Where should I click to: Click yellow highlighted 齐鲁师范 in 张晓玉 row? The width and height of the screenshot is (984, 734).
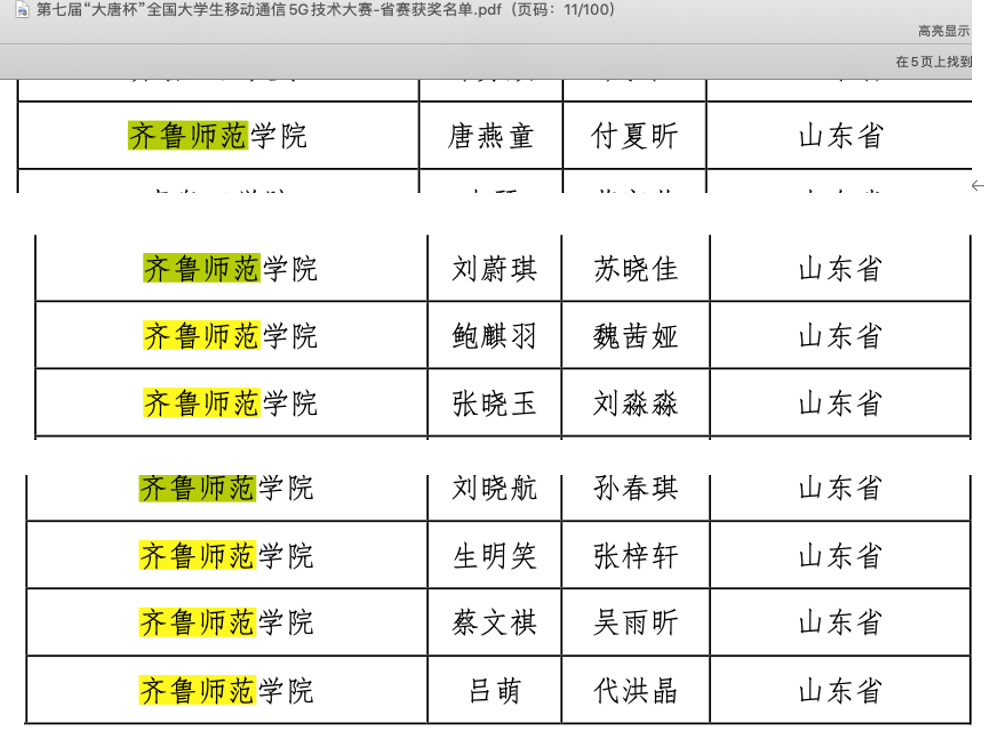pos(201,403)
